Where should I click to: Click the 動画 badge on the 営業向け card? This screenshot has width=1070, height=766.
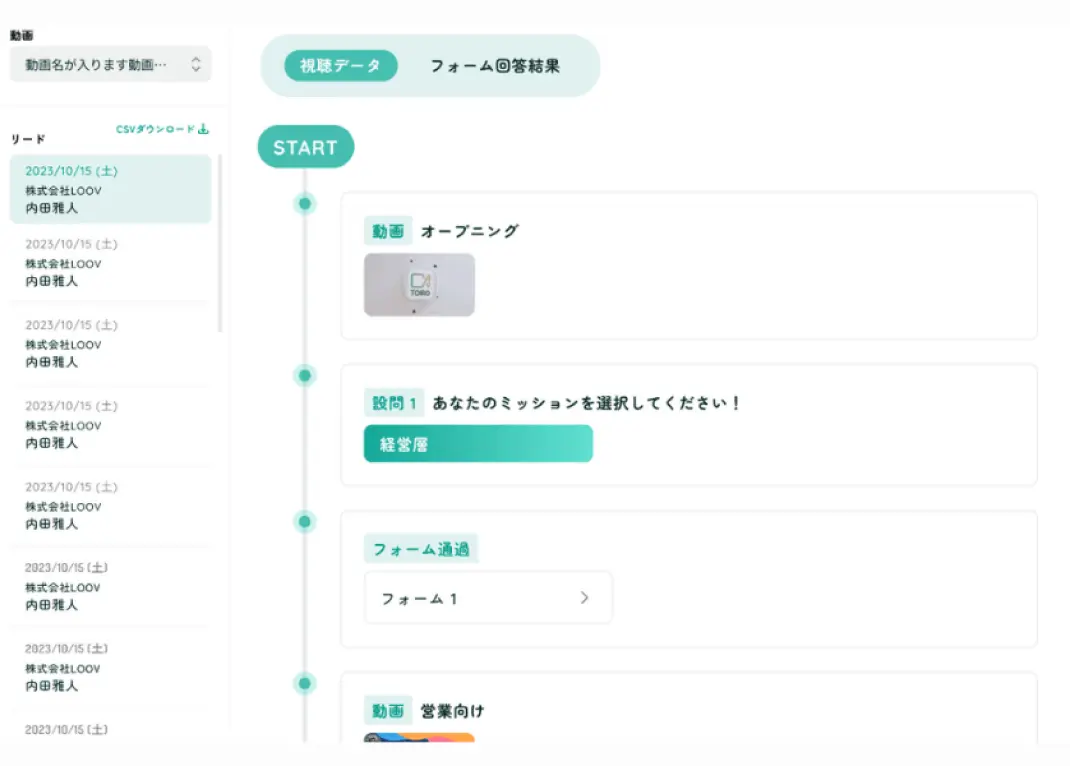(x=388, y=710)
